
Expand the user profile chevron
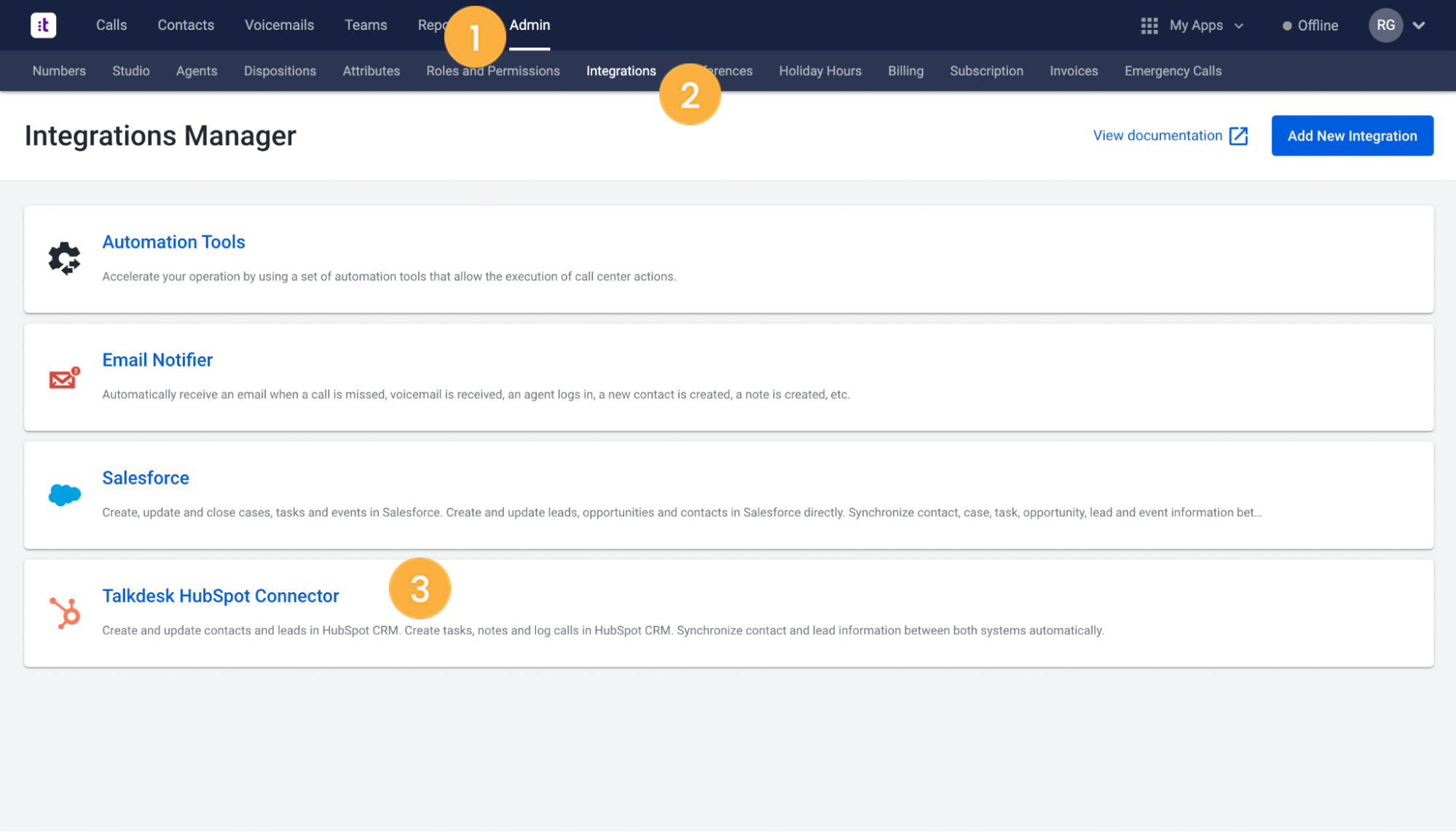pos(1419,25)
